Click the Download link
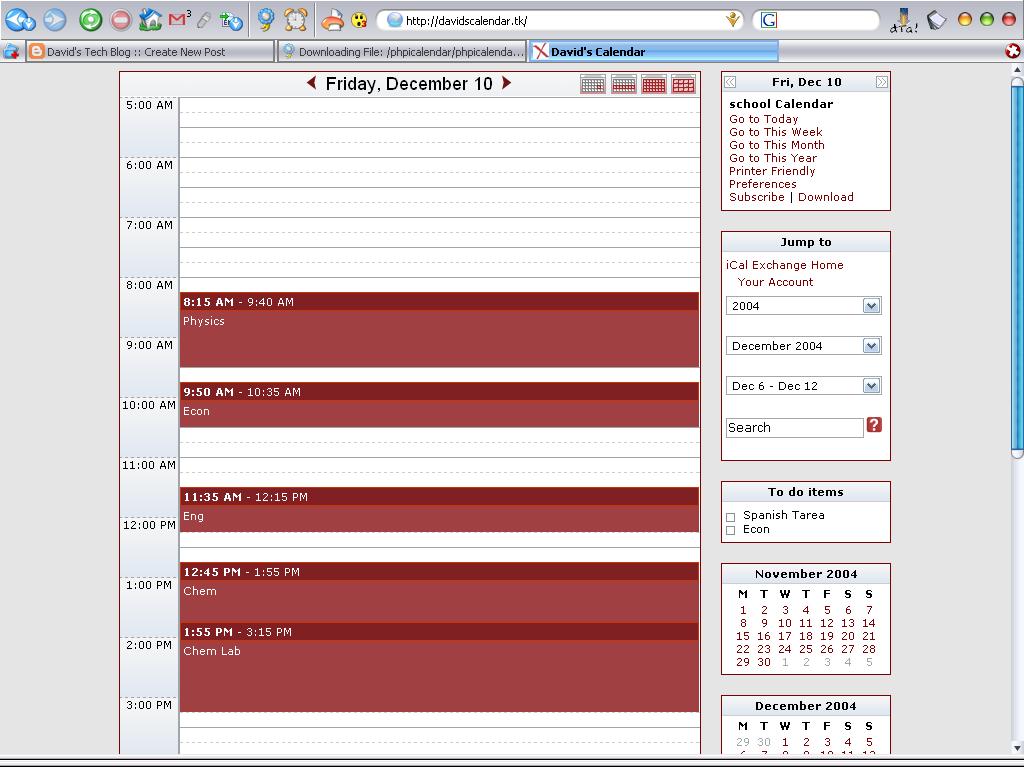The image size is (1024, 768). point(825,197)
